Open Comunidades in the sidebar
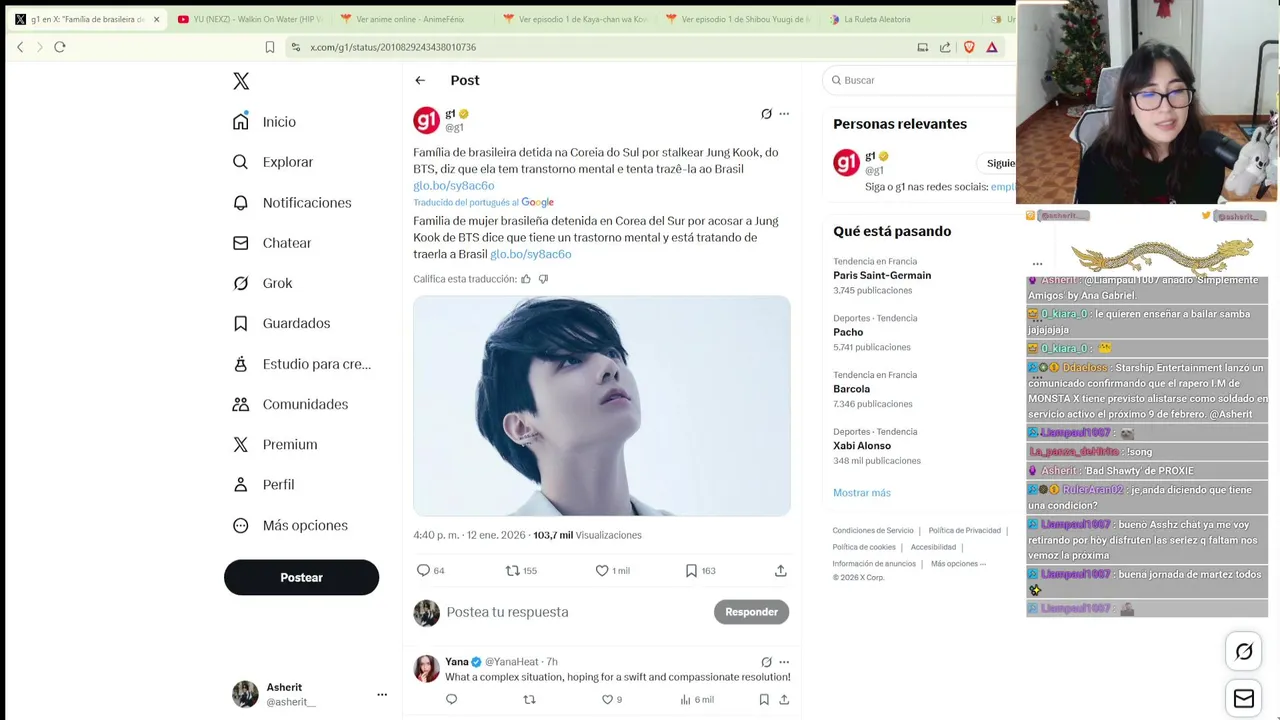Viewport: 1280px width, 720px height. 290,404
